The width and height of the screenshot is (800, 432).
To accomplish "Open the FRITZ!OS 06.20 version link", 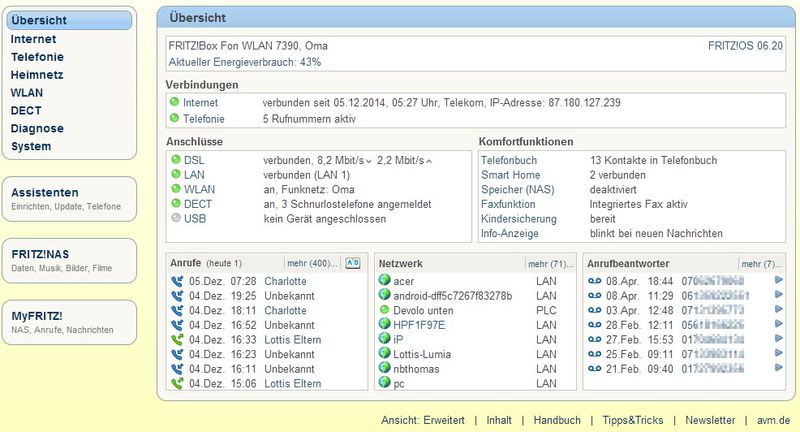I will pos(745,46).
